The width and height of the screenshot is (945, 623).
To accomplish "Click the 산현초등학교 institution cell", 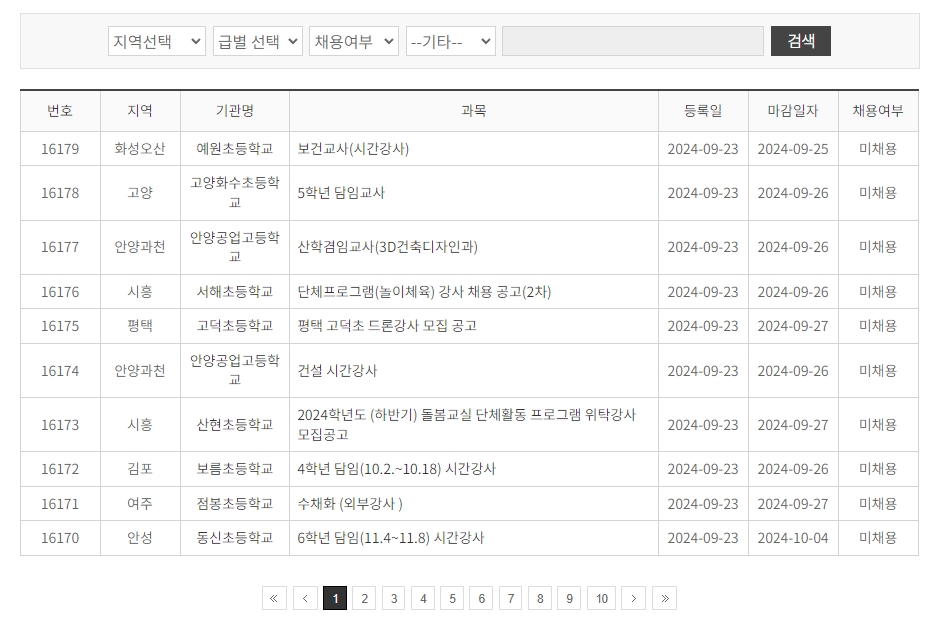I will tap(234, 425).
